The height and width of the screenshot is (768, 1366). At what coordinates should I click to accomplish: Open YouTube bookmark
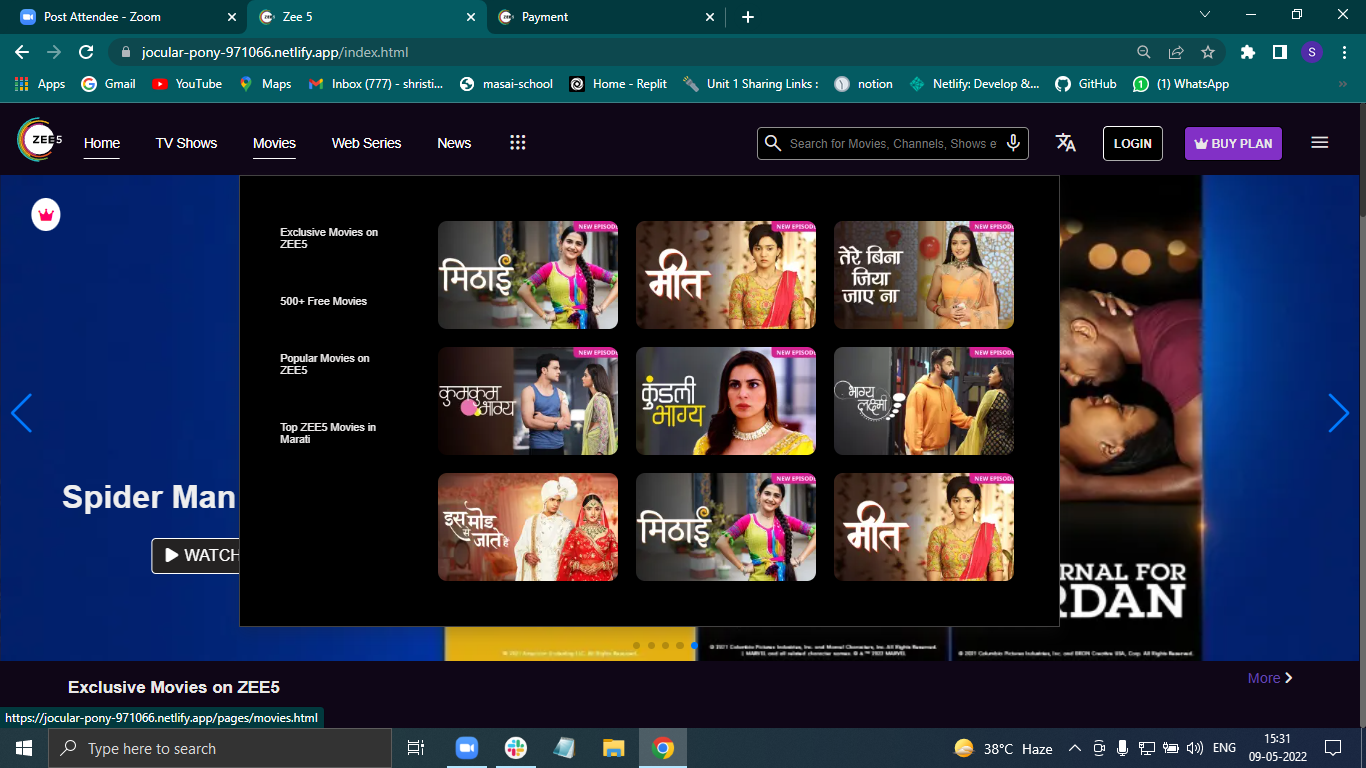point(187,84)
